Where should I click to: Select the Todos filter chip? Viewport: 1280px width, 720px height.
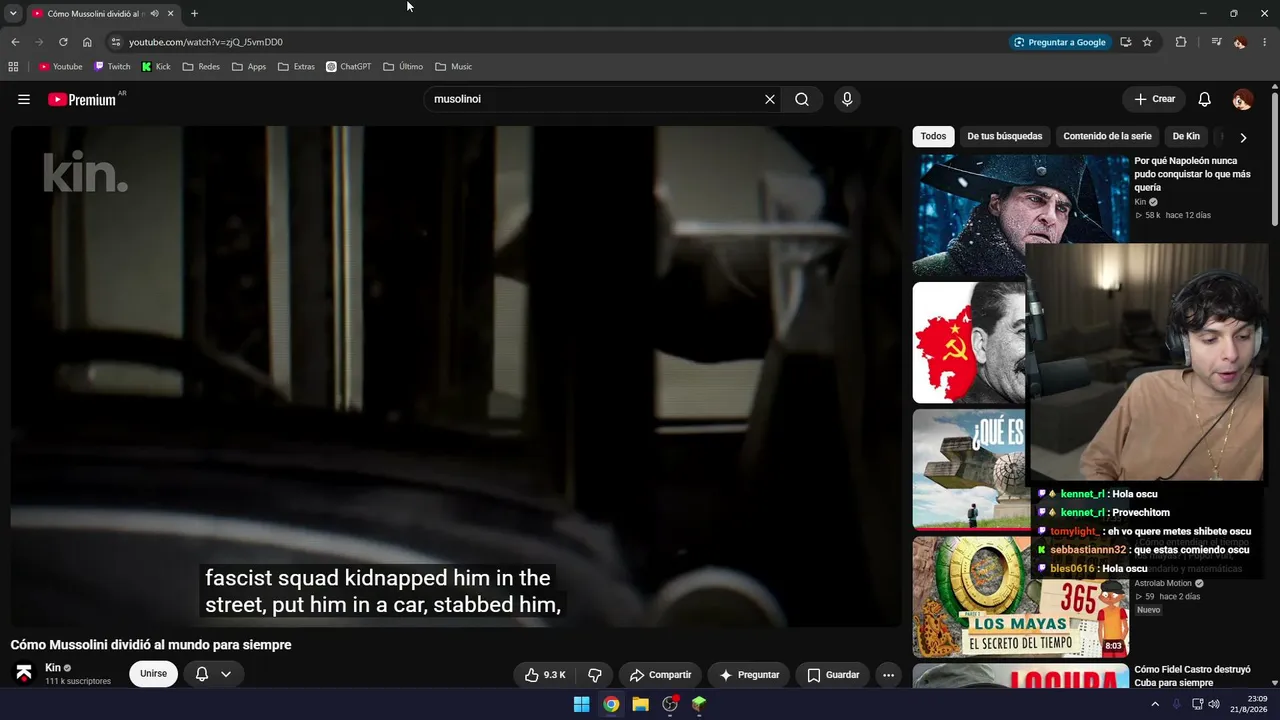point(933,137)
